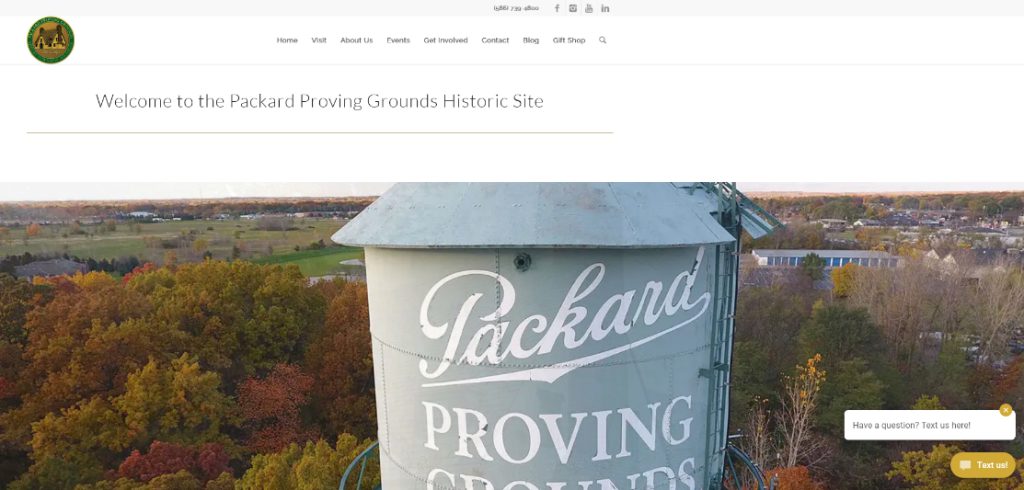
Task: Open the Blog link
Action: tap(531, 41)
